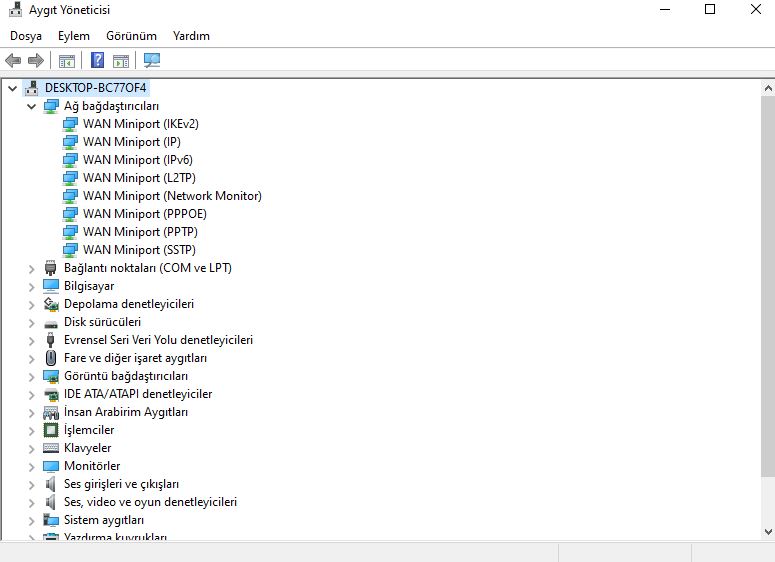Click the scrollbar up arrow

(768, 88)
